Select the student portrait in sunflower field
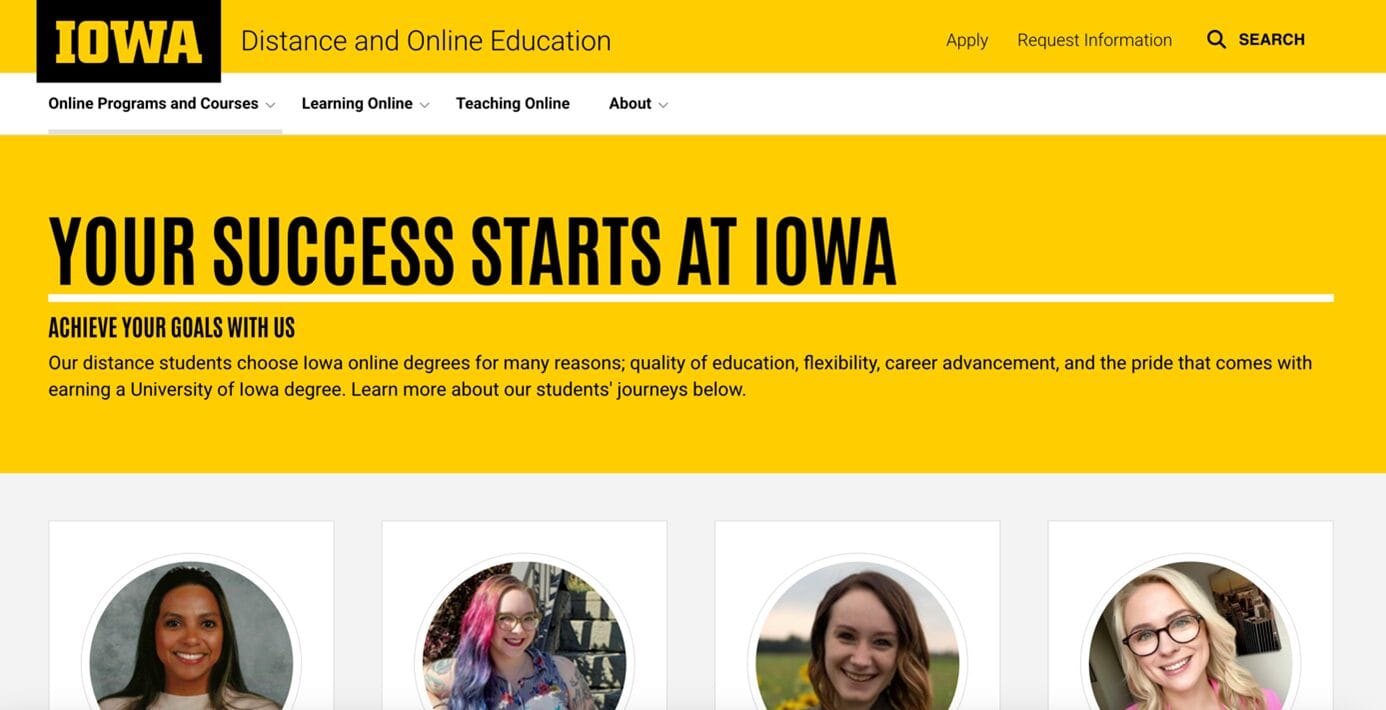Viewport: 1386px width, 710px height. click(857, 635)
